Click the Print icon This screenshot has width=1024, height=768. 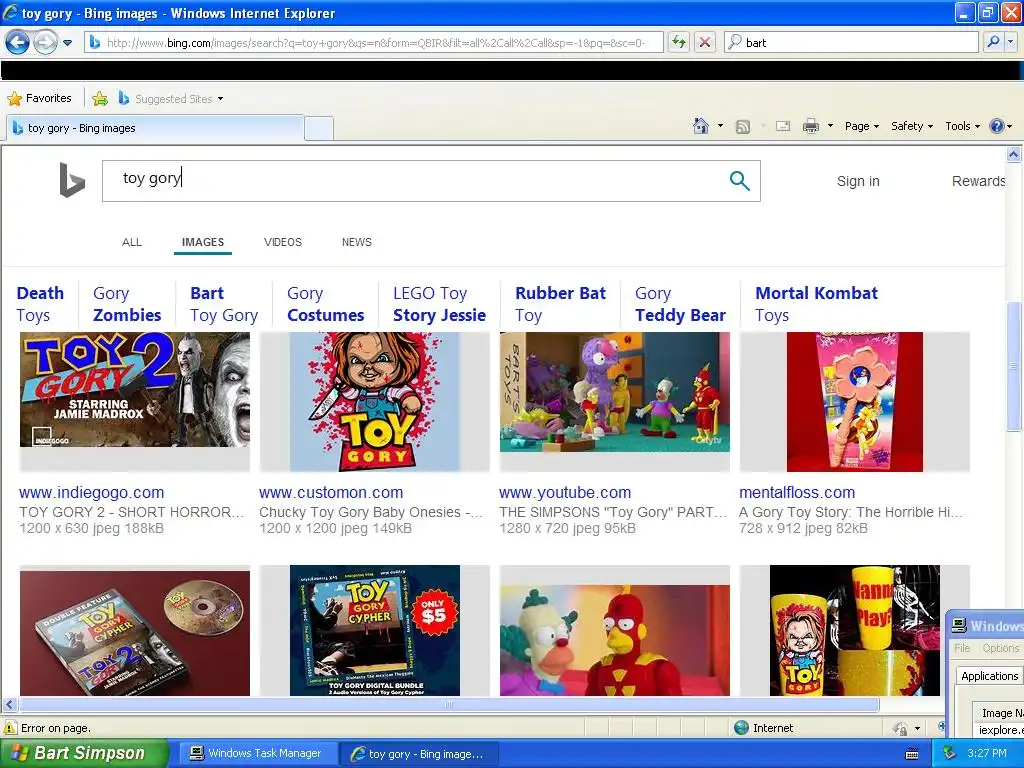810,126
